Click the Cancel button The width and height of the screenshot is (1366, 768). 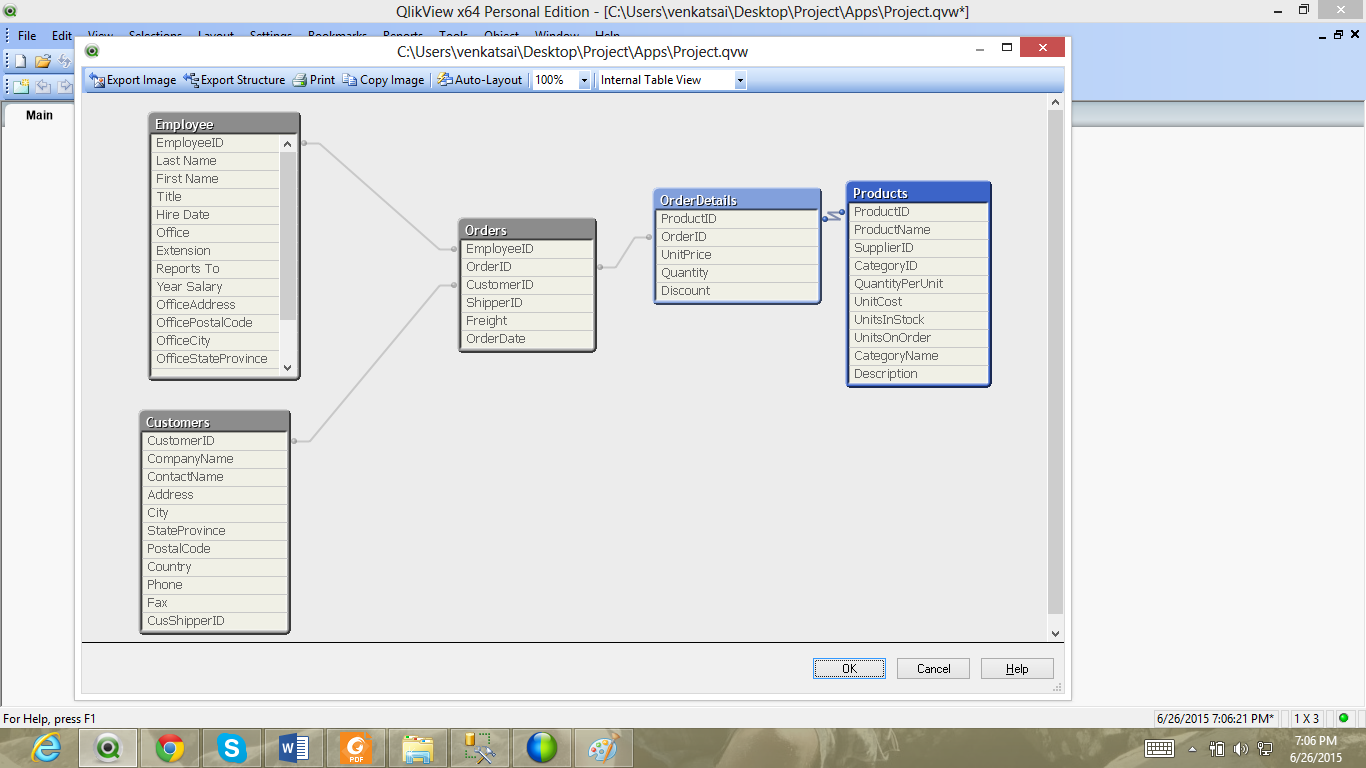933,669
